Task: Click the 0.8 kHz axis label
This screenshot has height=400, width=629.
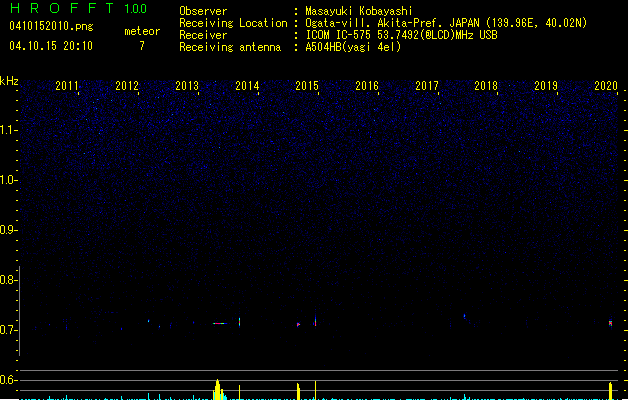Action: pyautogui.click(x=9, y=280)
